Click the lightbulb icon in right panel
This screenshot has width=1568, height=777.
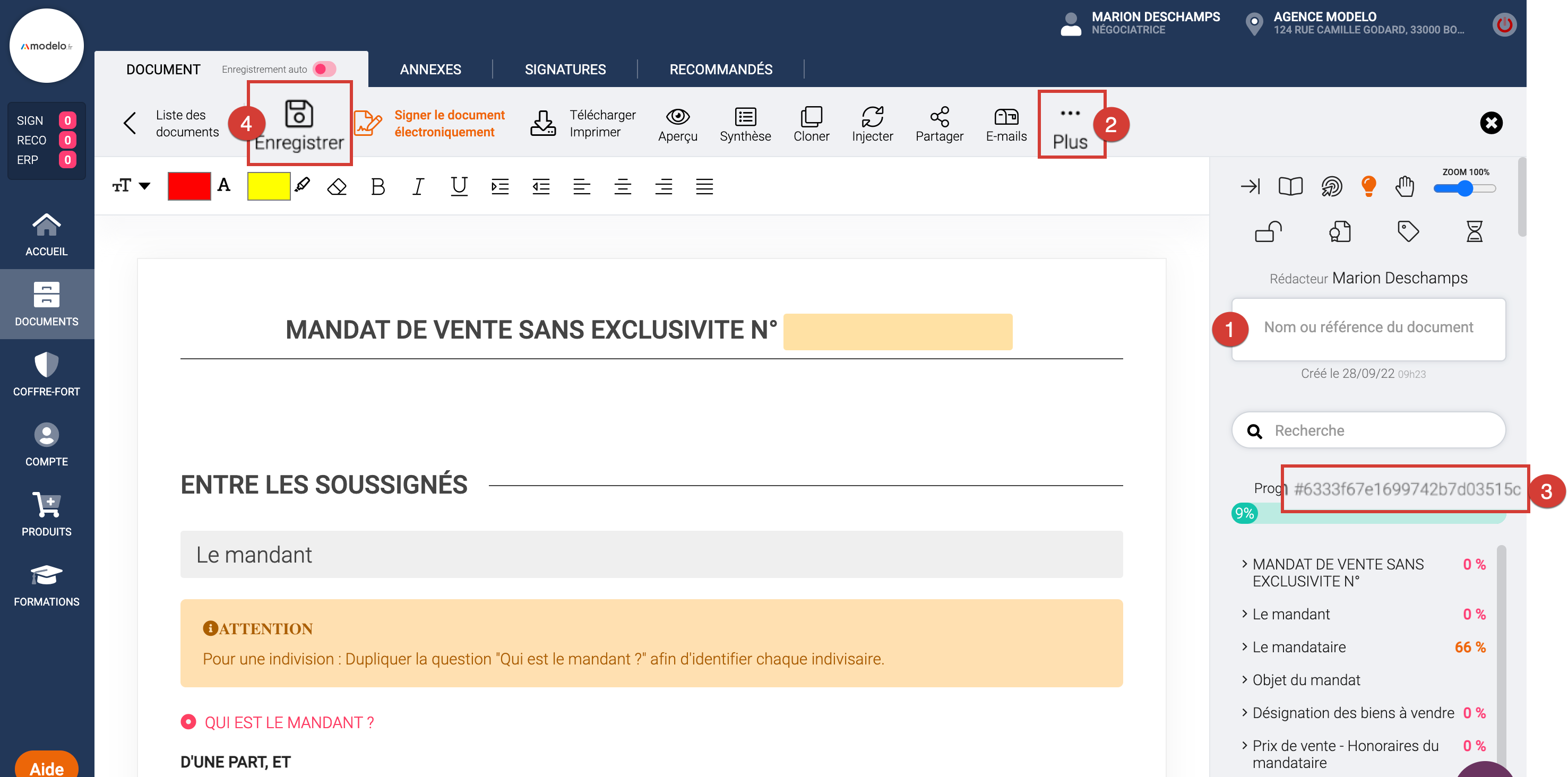pos(1368,186)
